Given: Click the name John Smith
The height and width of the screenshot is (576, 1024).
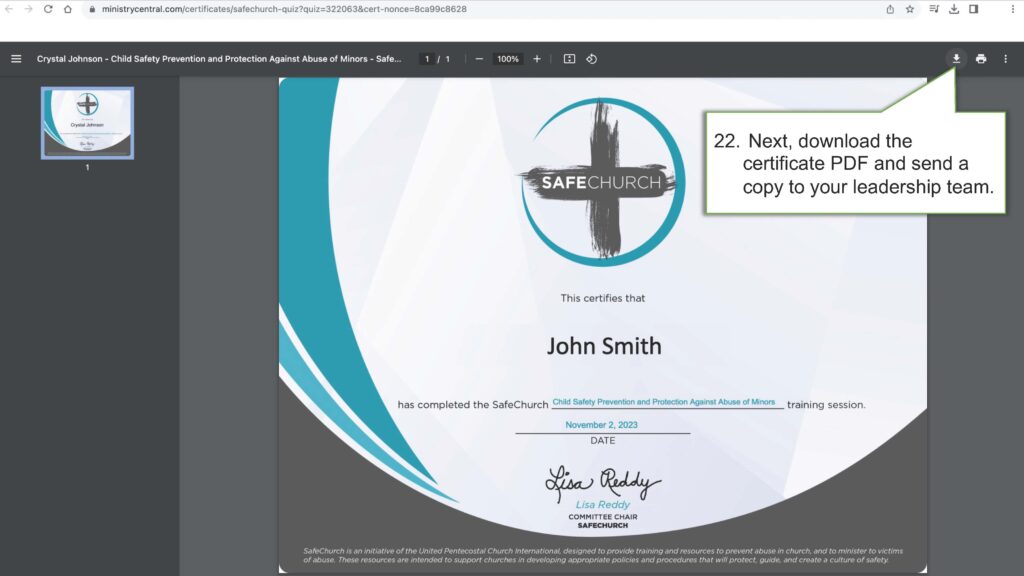Looking at the screenshot, I should click(604, 346).
